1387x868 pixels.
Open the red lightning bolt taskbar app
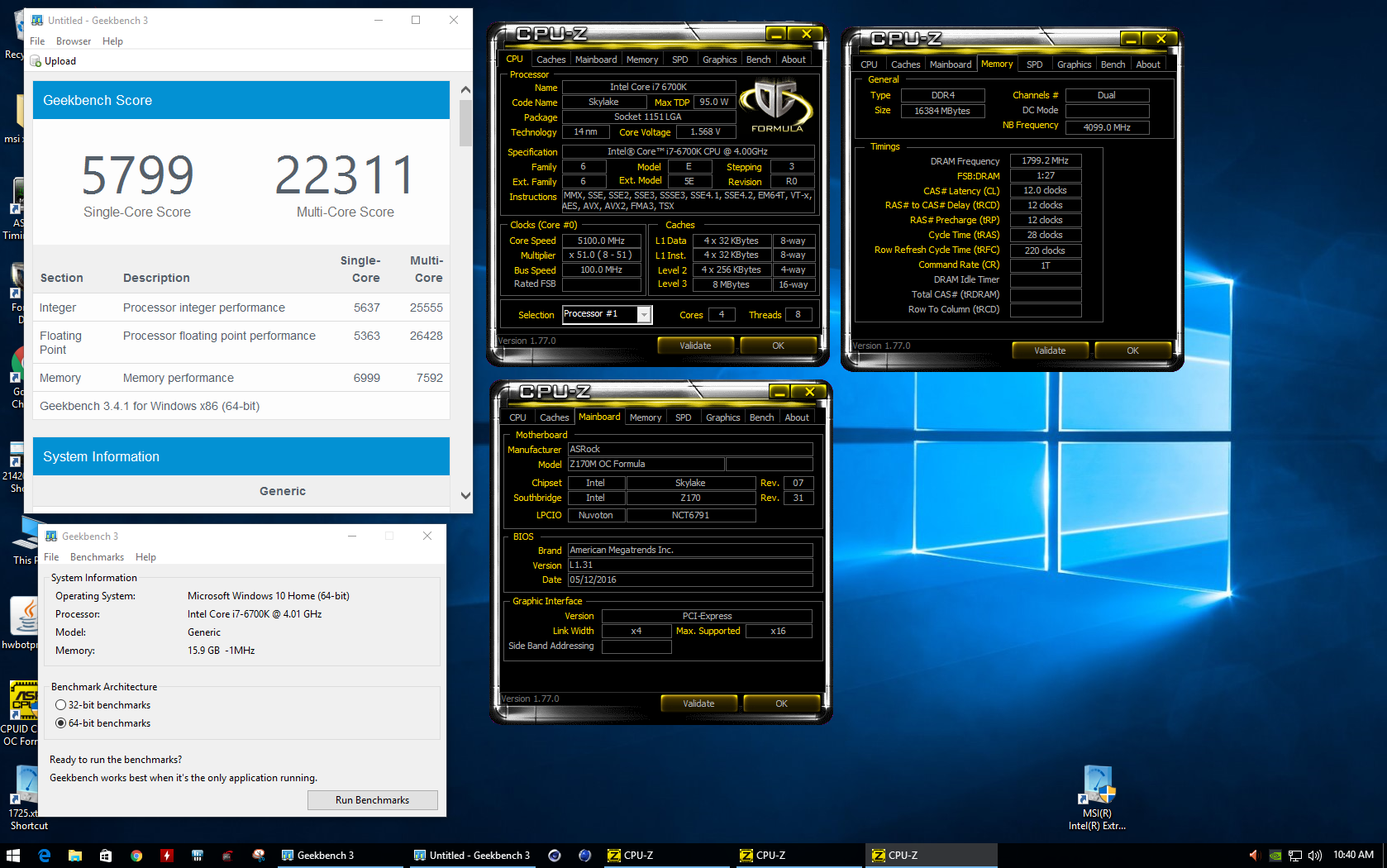167,856
